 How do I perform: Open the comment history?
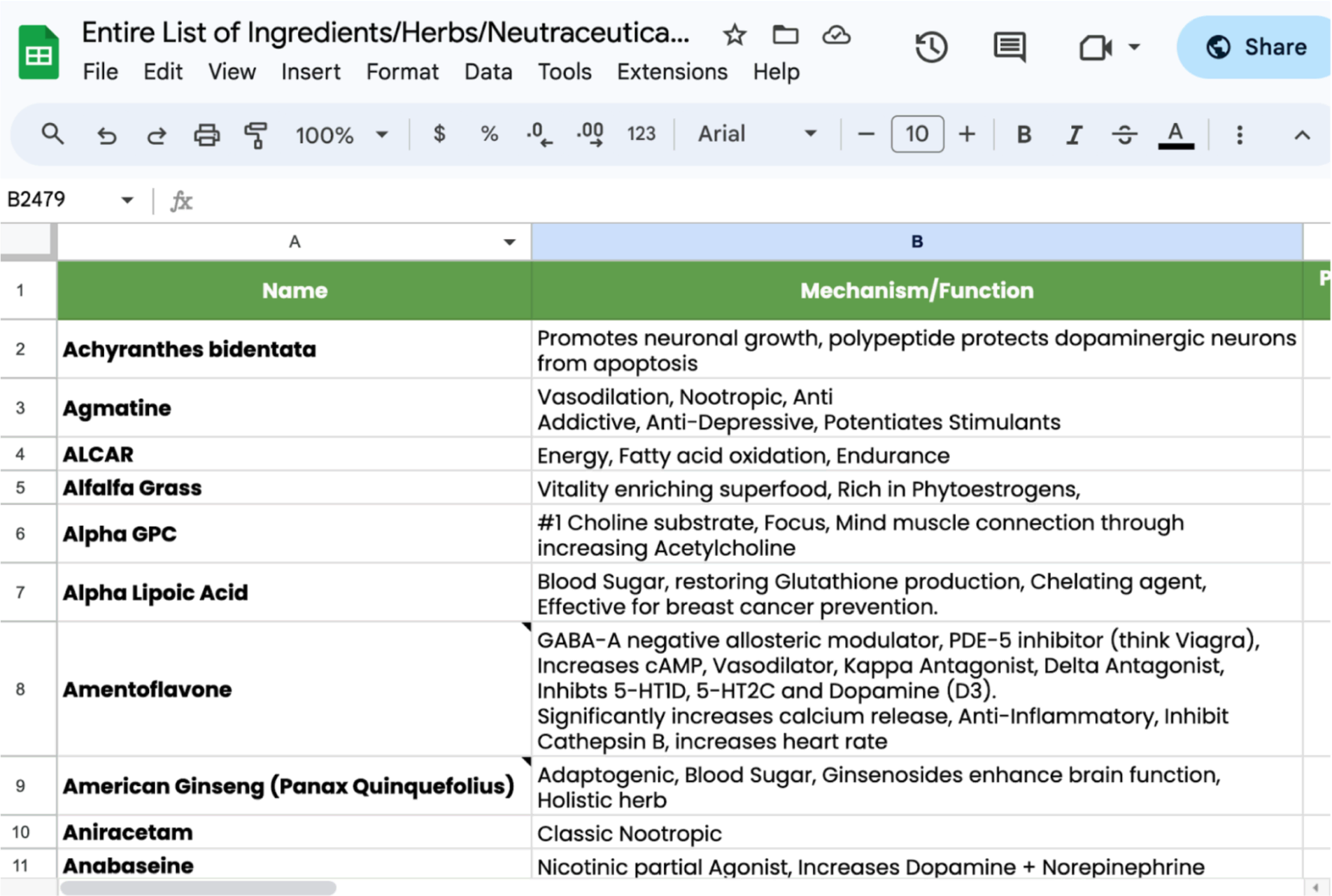(x=1009, y=47)
